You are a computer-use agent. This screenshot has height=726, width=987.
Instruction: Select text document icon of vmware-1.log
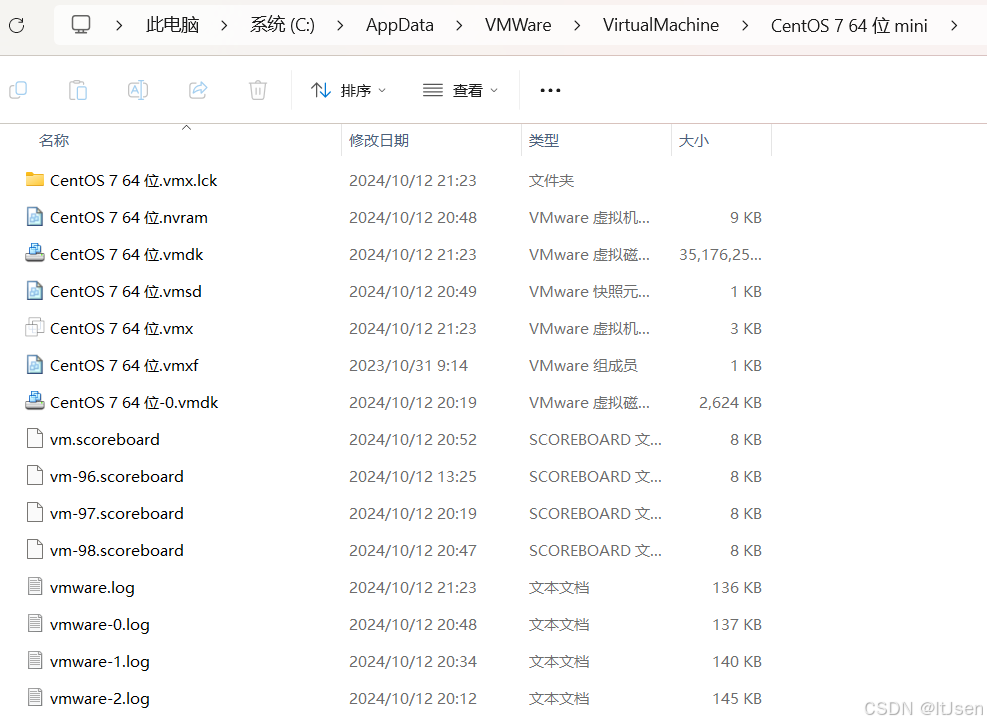point(35,661)
